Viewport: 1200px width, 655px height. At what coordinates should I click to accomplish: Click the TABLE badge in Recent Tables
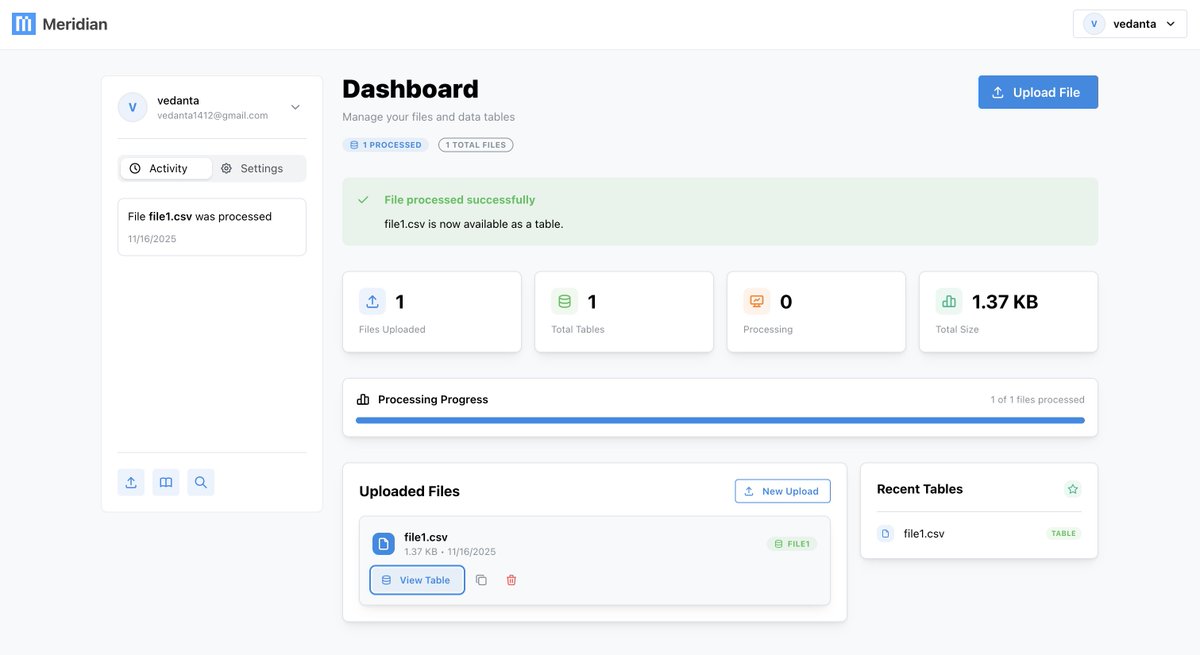(x=1064, y=534)
